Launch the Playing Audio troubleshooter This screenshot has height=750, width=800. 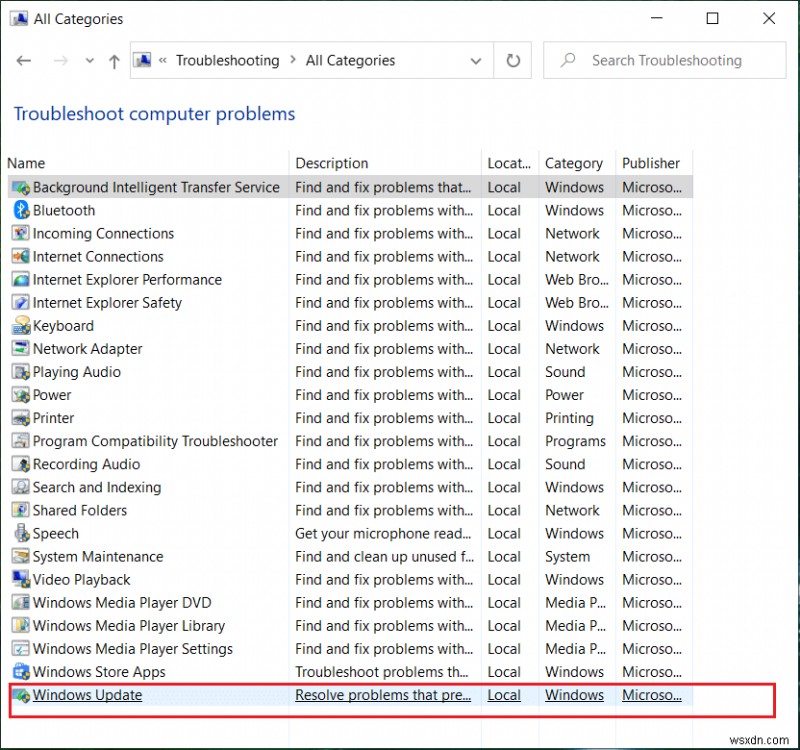[x=75, y=371]
